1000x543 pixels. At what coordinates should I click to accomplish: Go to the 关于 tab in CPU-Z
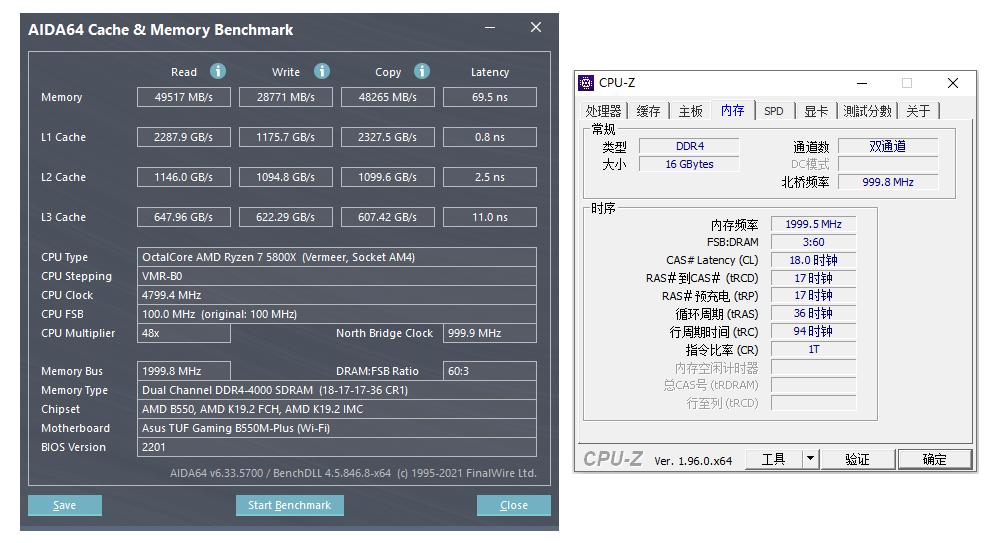click(918, 111)
